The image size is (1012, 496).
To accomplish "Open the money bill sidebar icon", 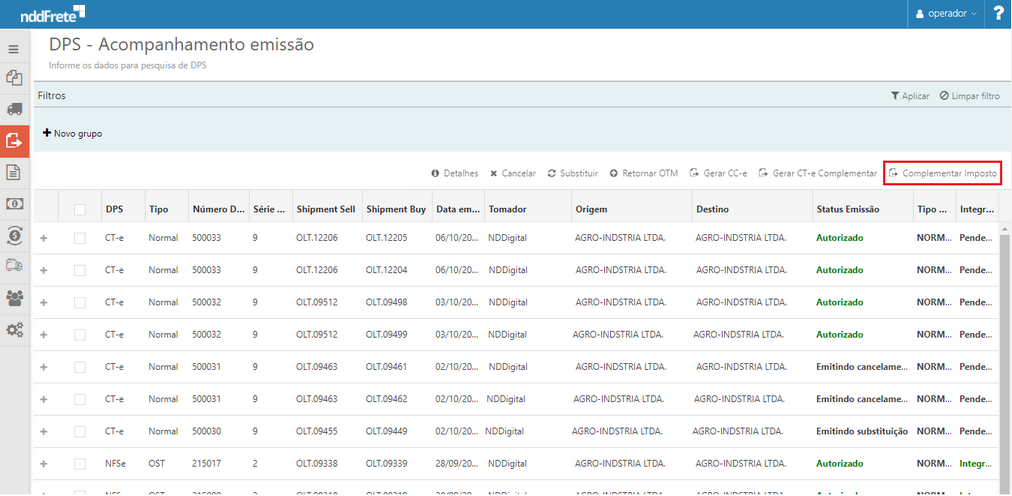I will click(x=14, y=204).
